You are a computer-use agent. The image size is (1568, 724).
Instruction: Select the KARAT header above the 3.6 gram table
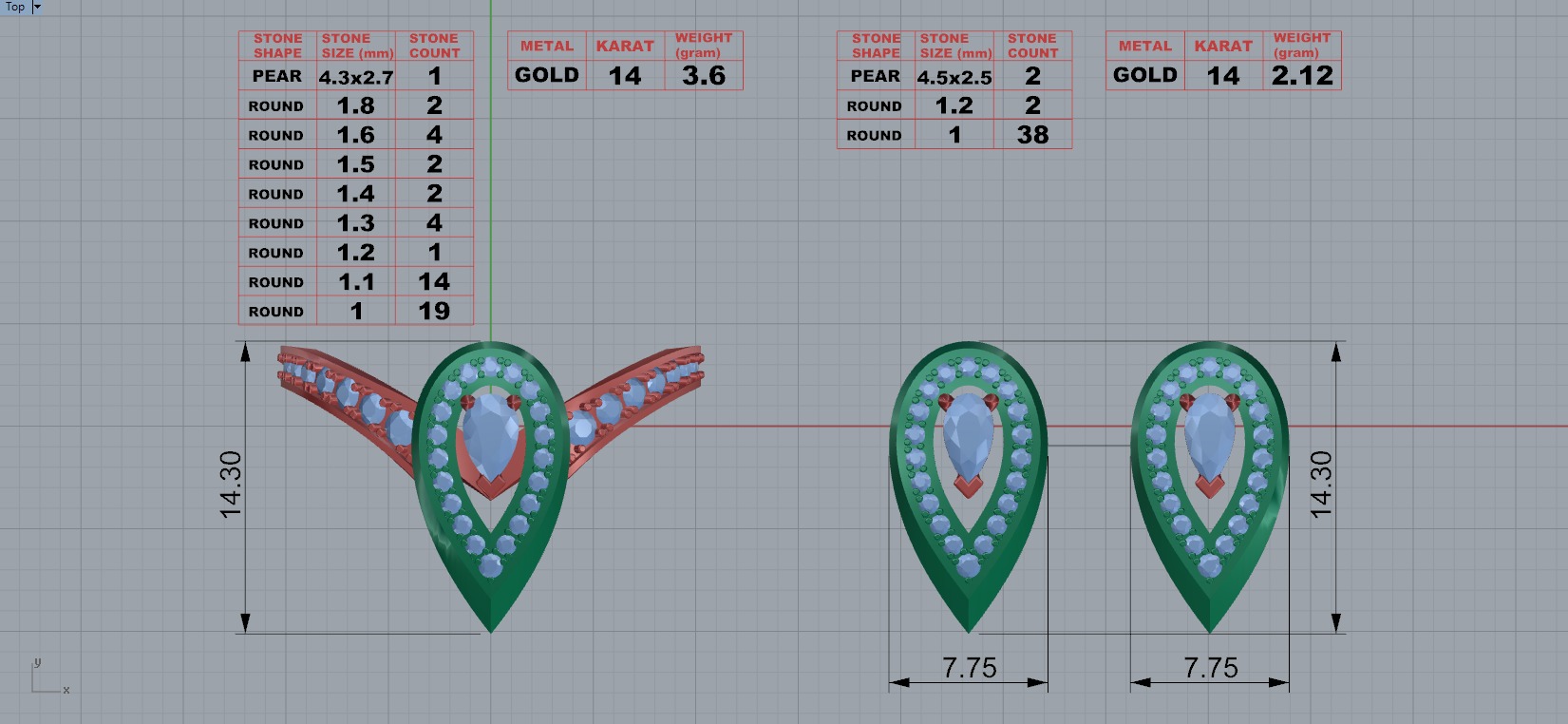click(625, 46)
